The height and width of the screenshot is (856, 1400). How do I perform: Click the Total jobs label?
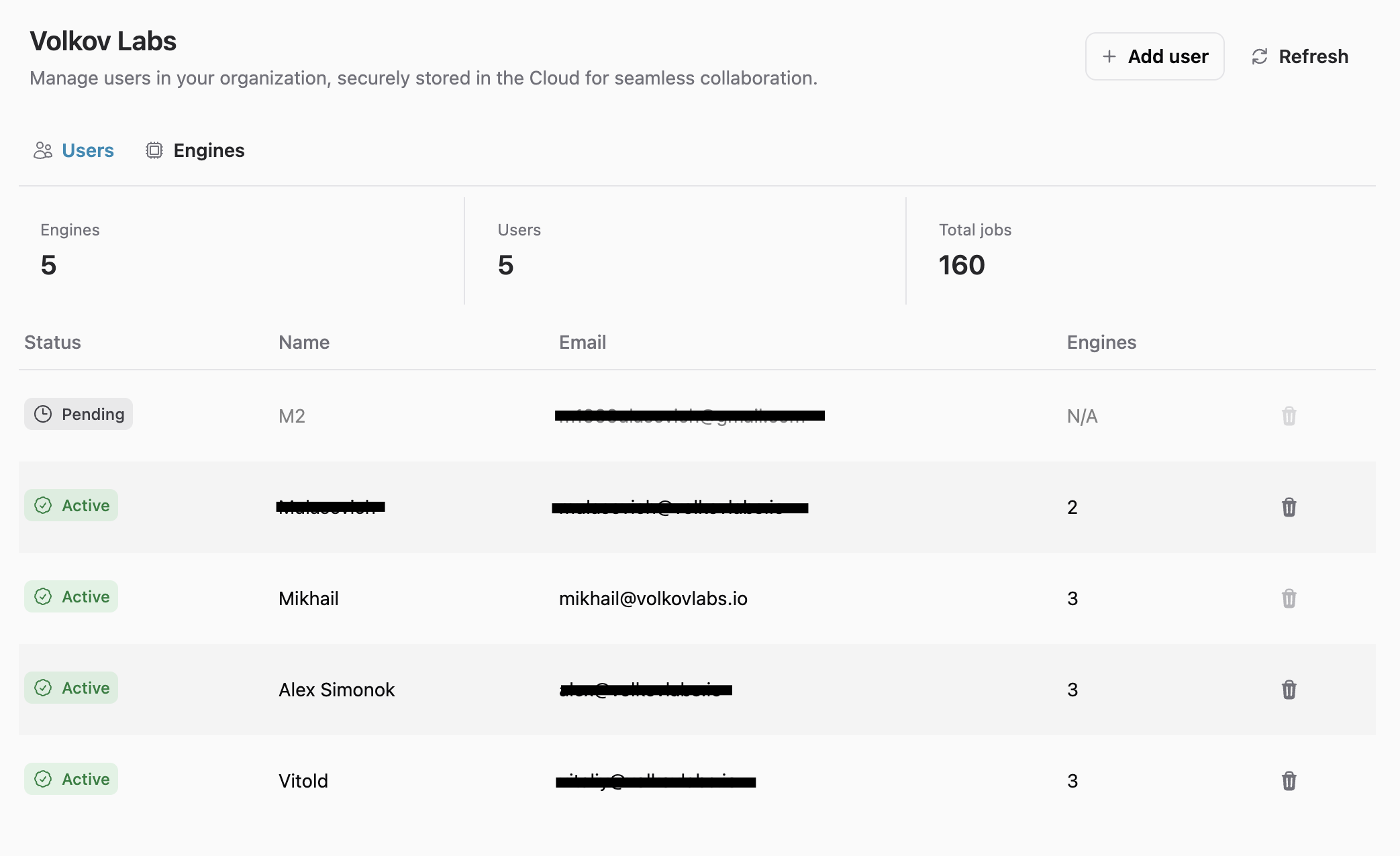point(975,229)
